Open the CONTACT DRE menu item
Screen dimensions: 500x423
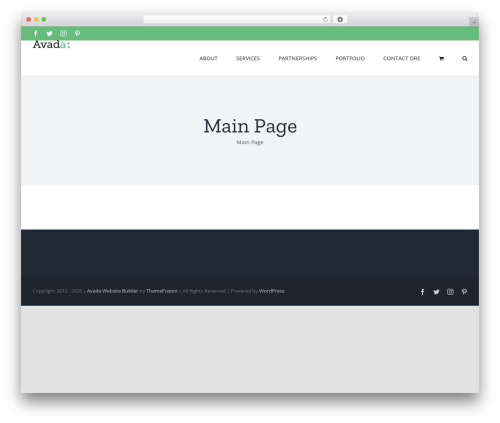tap(402, 58)
